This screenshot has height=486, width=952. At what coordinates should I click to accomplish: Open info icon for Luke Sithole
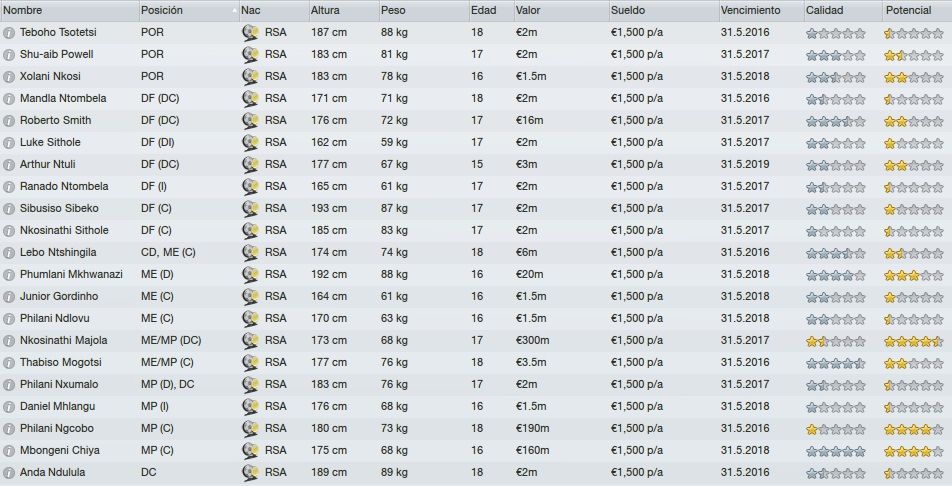pos(8,143)
